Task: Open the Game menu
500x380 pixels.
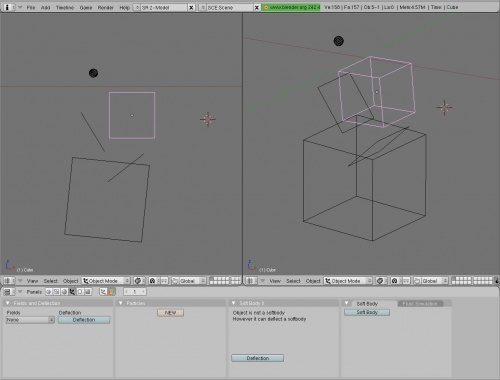Action: [86, 7]
